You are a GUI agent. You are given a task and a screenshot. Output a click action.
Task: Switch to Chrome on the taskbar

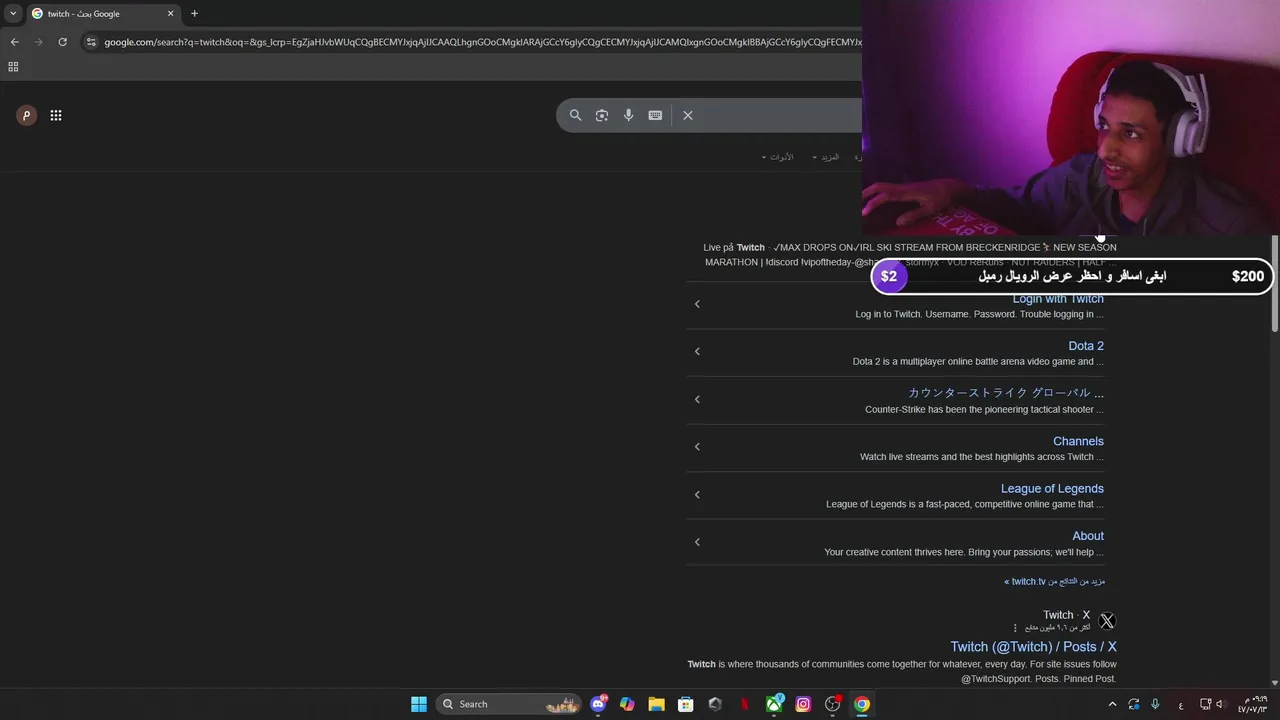click(862, 704)
